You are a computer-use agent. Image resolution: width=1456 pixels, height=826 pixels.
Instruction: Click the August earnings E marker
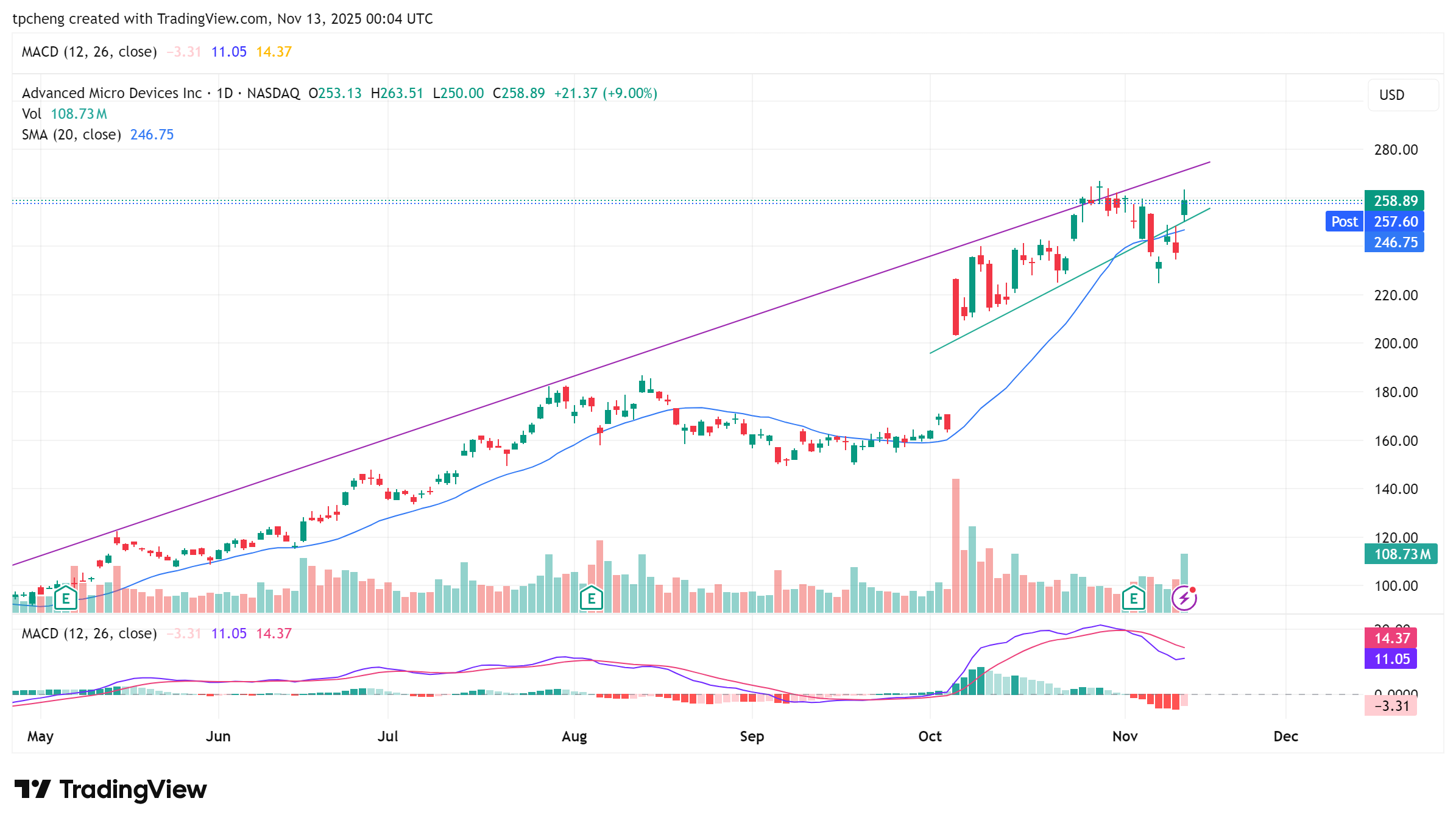[x=591, y=598]
